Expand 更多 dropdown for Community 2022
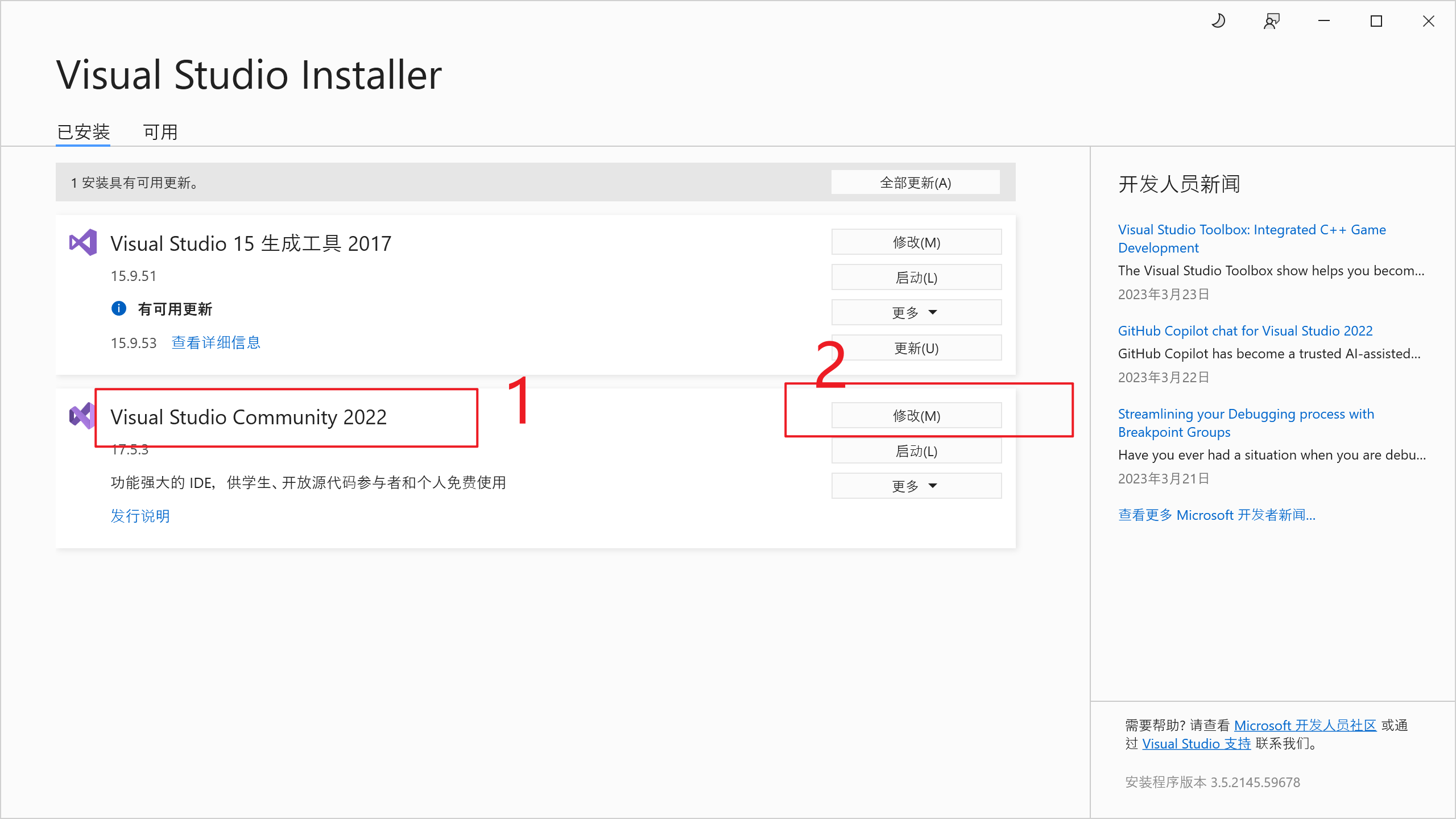Screen dimensions: 1456x819 click(917, 486)
